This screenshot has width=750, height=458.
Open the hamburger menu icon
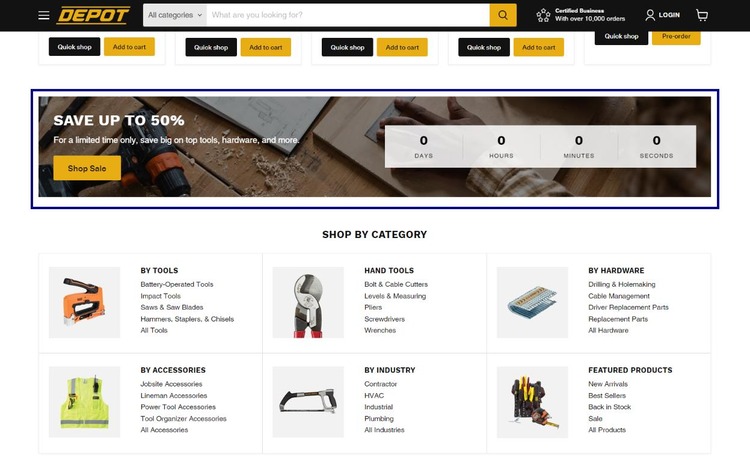click(x=44, y=15)
